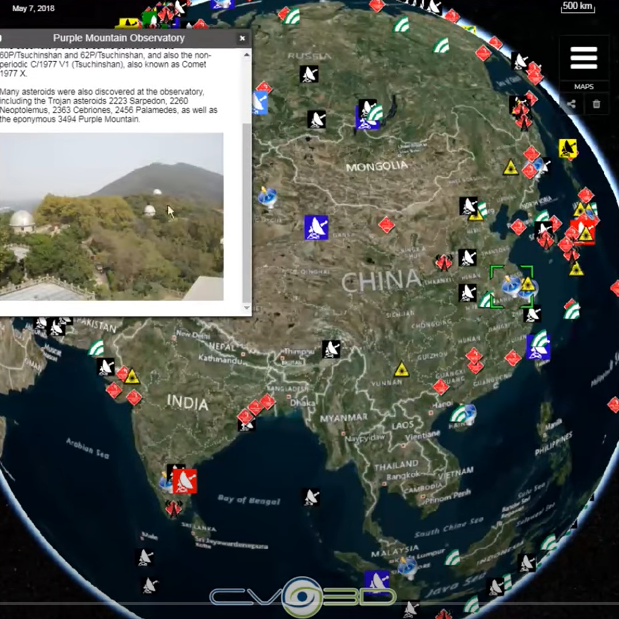Select the black dish icon below the green bracket
Image resolution: width=619 pixels, height=619 pixels.
click(x=532, y=314)
